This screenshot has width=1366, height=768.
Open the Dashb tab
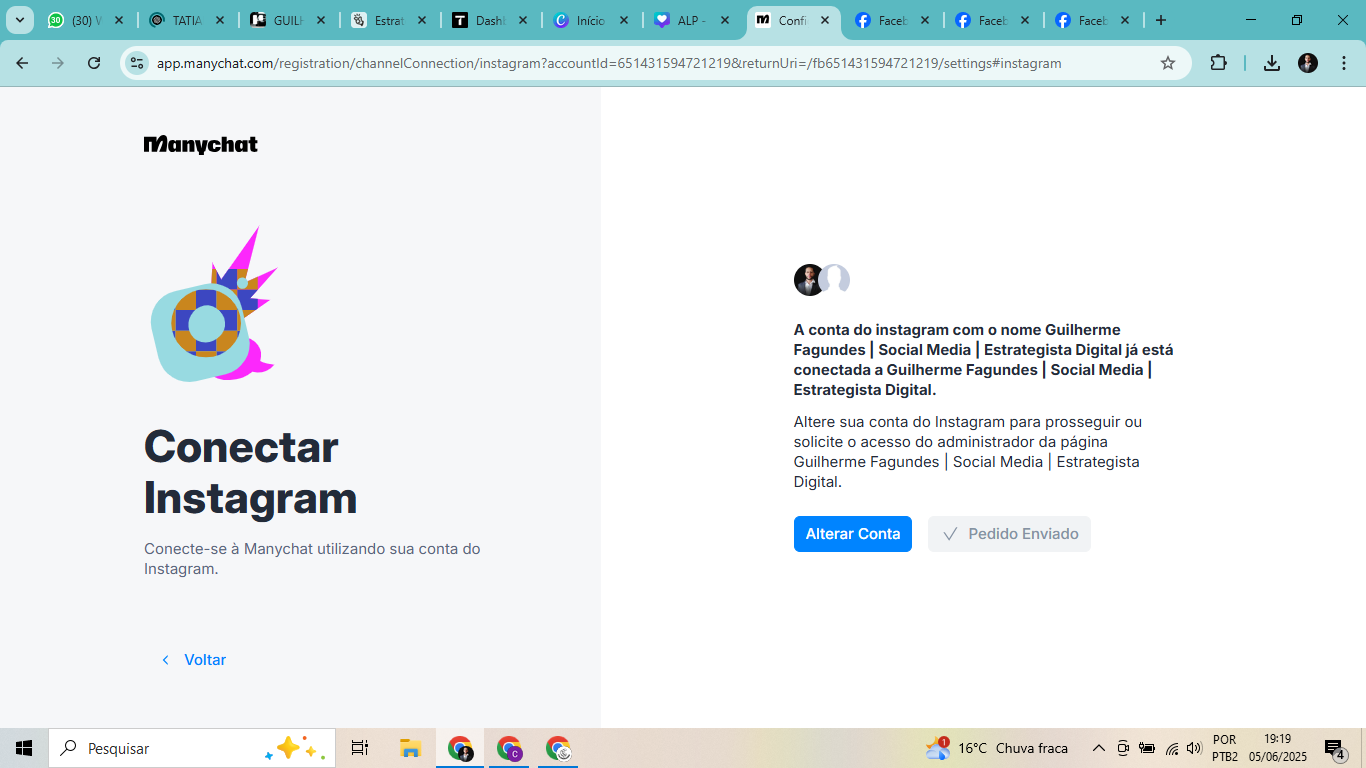click(x=490, y=20)
